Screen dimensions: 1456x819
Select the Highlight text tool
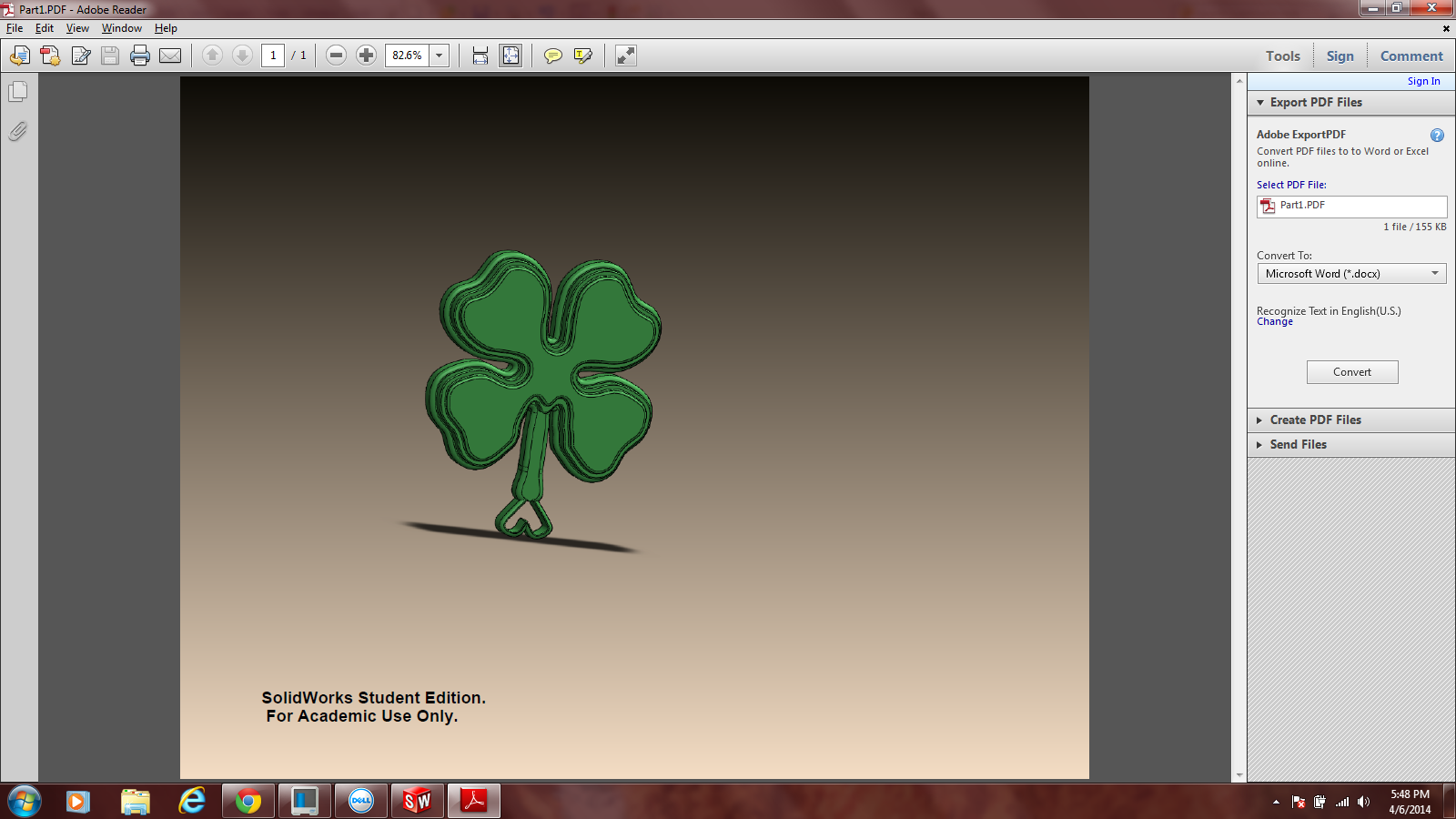tap(583, 56)
